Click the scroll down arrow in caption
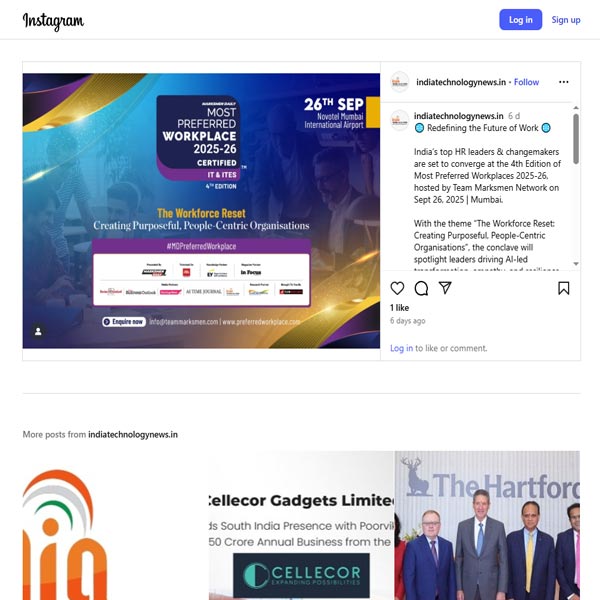Screen dimensions: 600x600 [576, 264]
